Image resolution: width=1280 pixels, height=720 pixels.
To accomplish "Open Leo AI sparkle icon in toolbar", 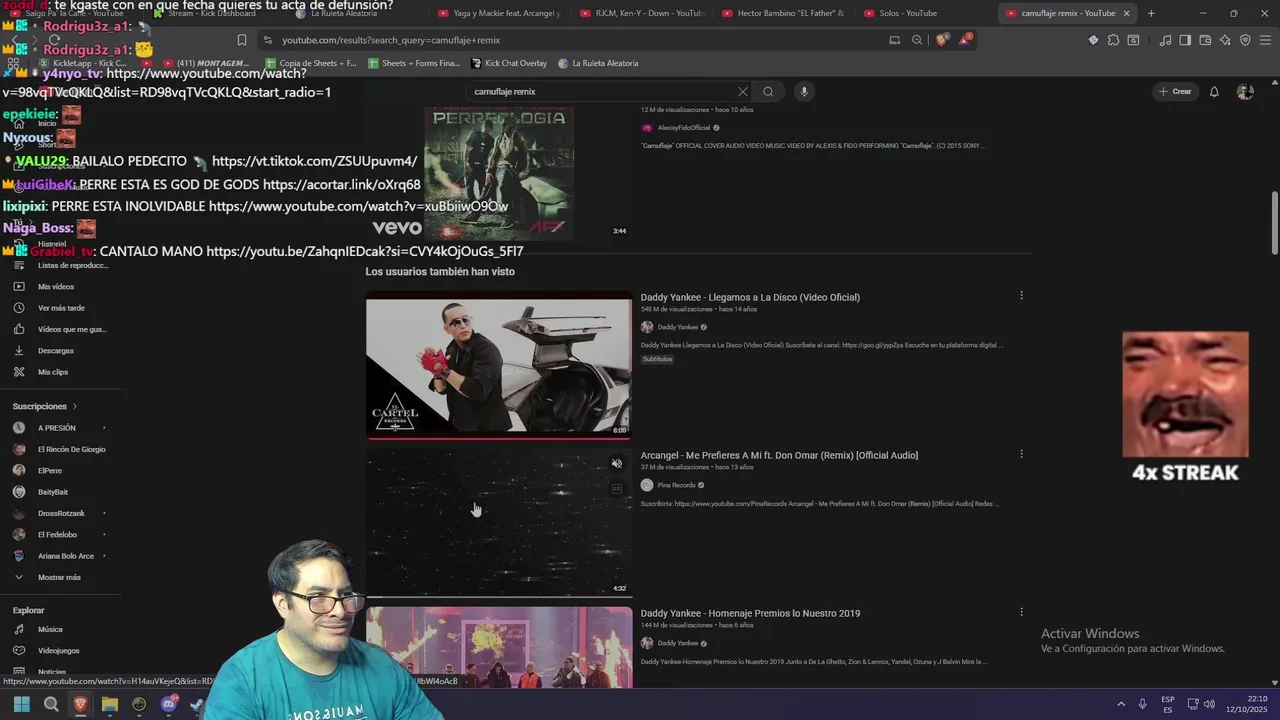I will (x=1225, y=40).
